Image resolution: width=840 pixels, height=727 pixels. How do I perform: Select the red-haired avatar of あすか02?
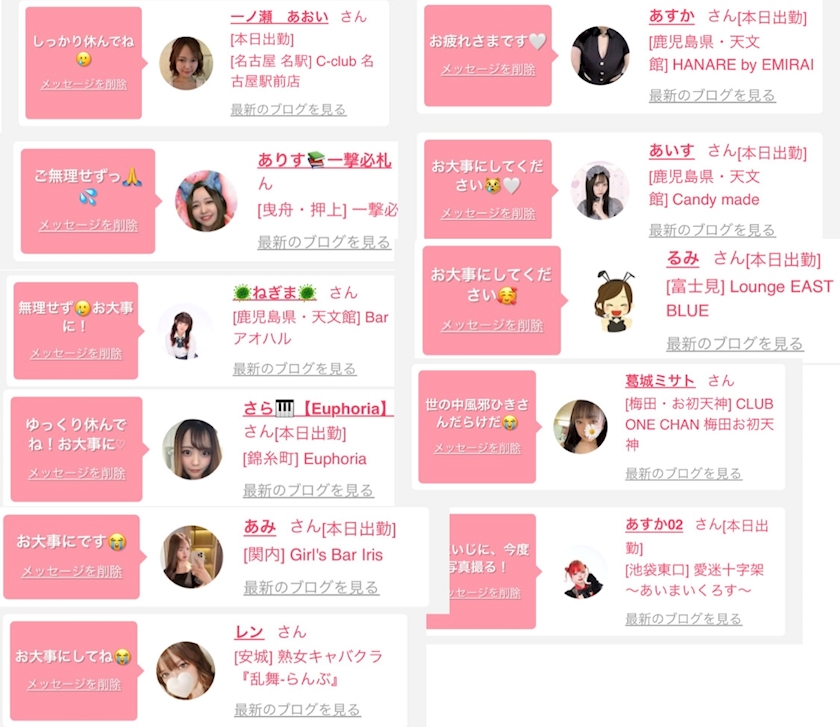582,572
